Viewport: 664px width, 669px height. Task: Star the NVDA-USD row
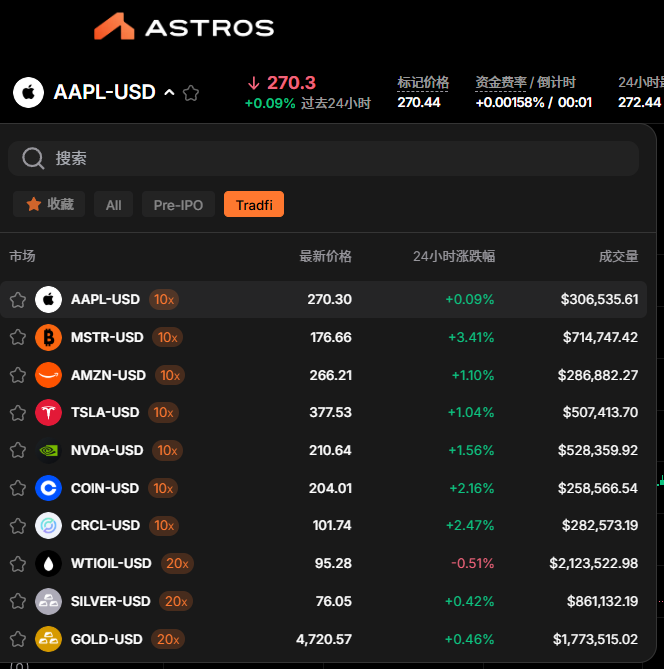[x=18, y=451]
